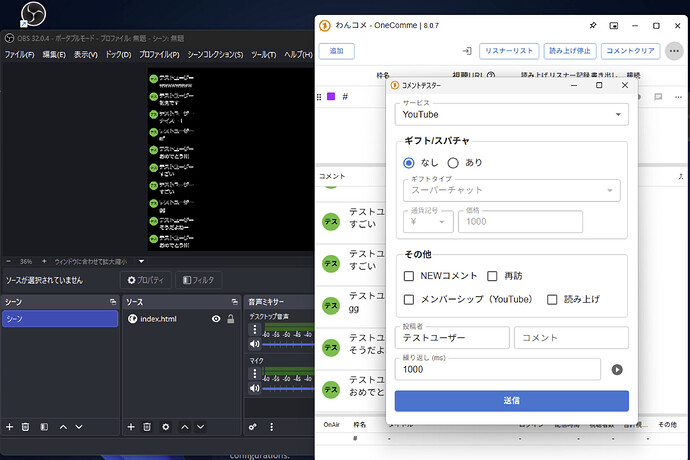This screenshot has width=690, height=460.
Task: Enable the NEWコメント checkbox
Action: coord(408,276)
